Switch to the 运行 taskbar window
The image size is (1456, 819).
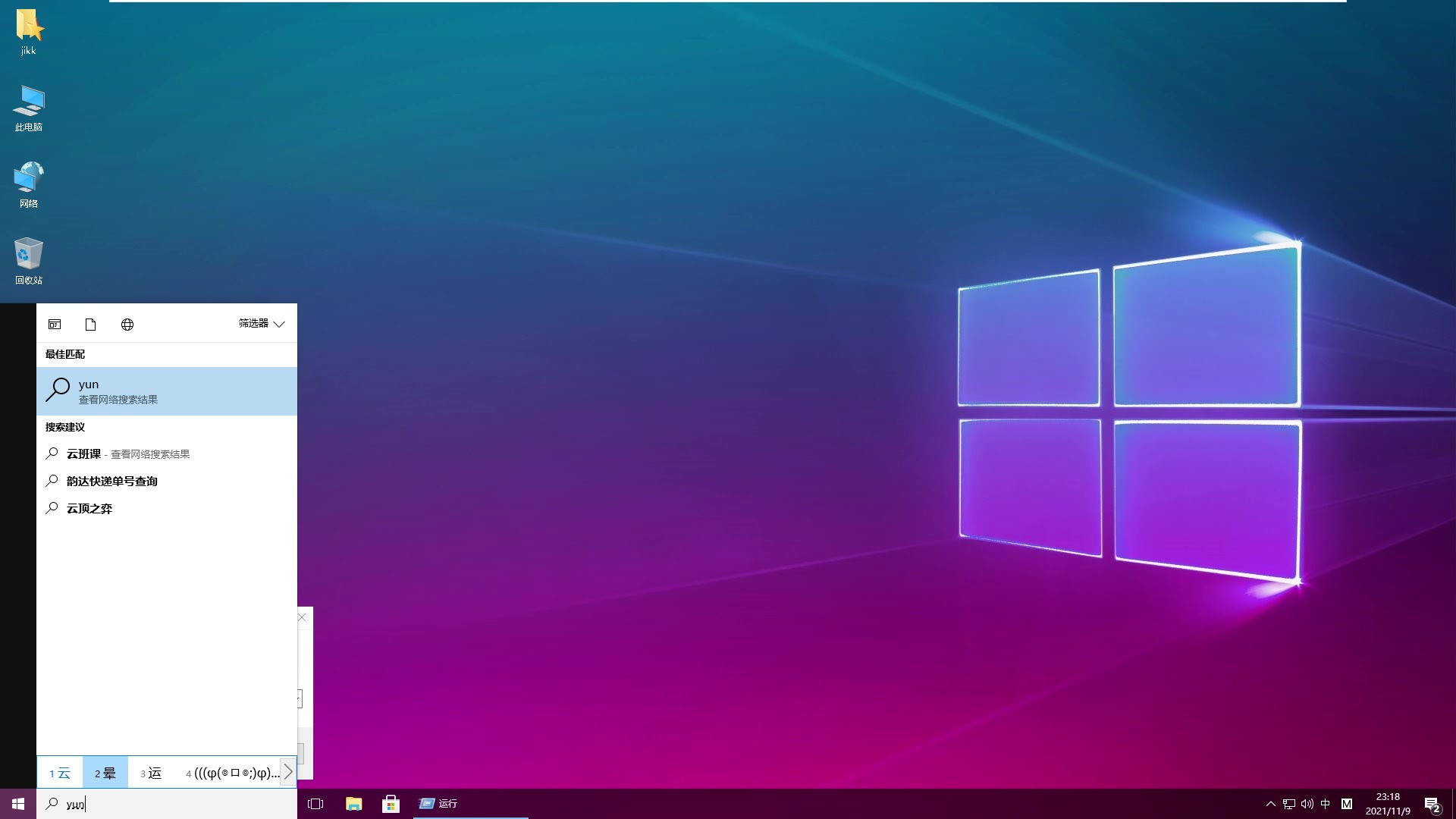470,804
